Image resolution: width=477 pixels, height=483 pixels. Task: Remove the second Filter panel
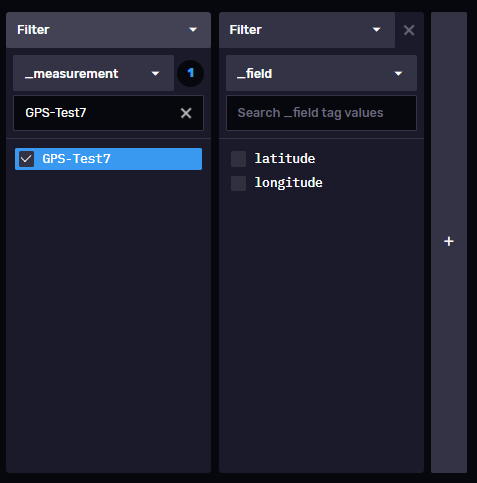pos(409,30)
